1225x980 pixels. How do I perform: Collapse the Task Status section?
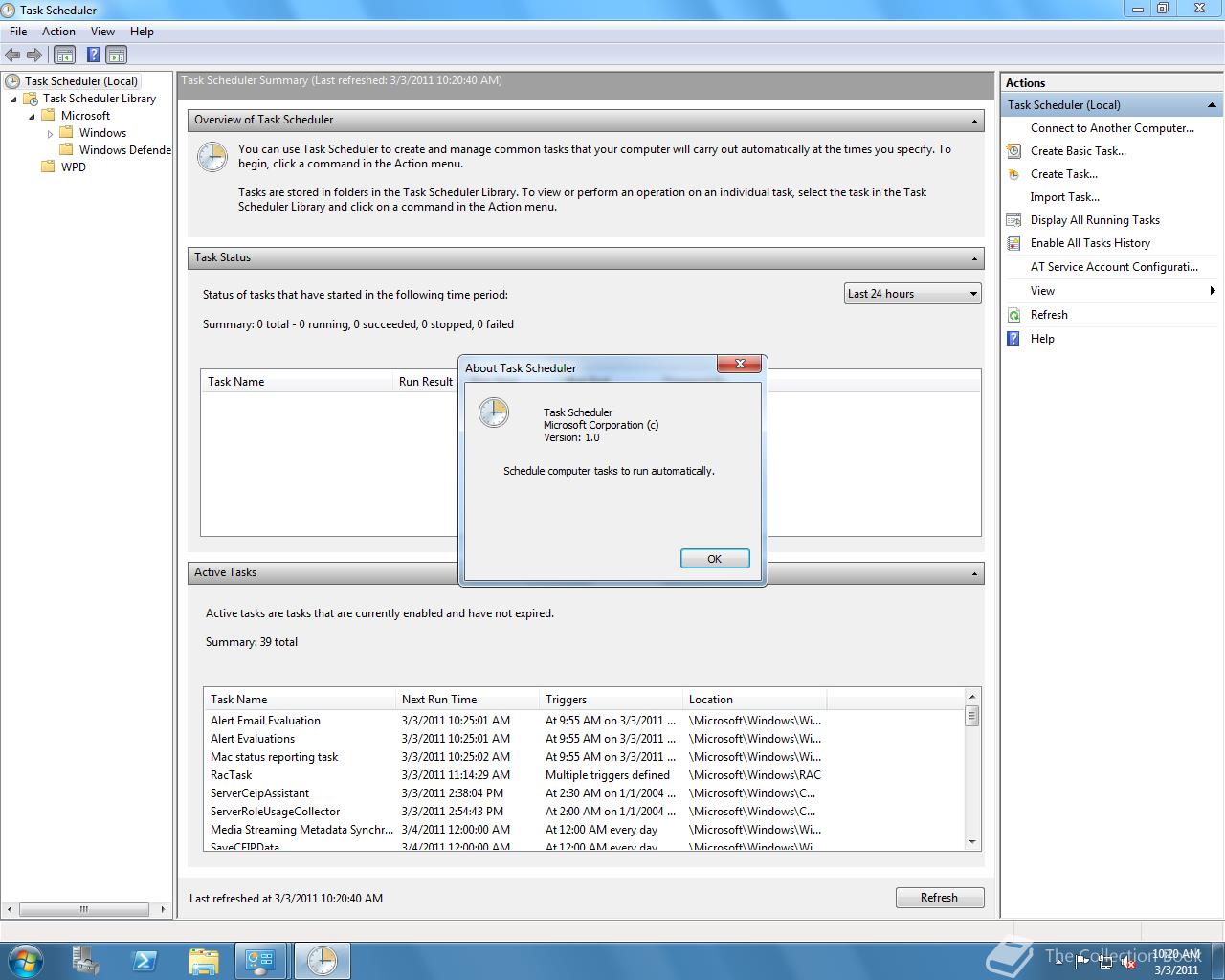[974, 258]
